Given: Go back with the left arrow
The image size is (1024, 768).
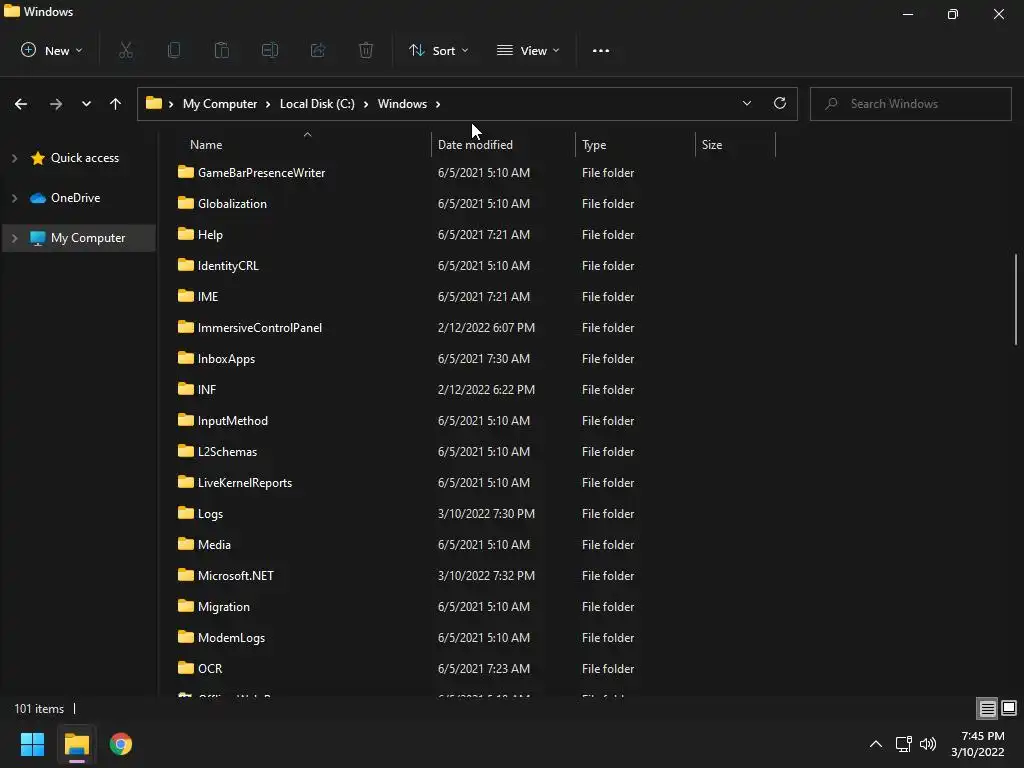Looking at the screenshot, I should pyautogui.click(x=21, y=104).
